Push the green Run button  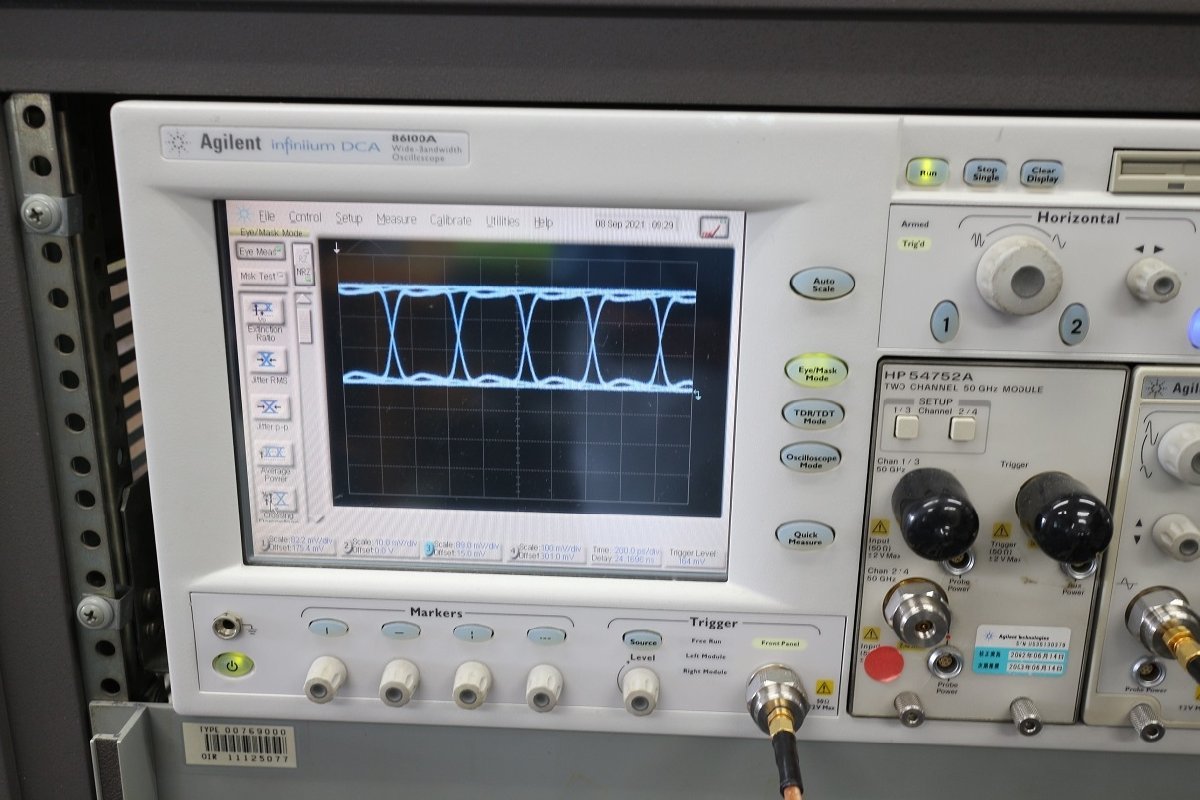click(927, 172)
